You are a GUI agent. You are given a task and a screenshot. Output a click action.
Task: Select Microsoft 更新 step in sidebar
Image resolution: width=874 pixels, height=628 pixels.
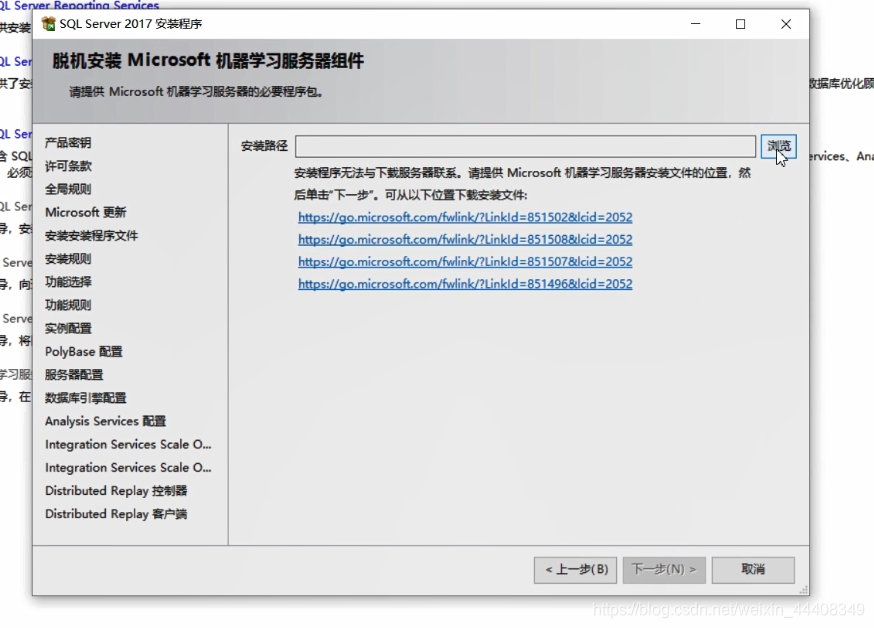click(x=86, y=212)
